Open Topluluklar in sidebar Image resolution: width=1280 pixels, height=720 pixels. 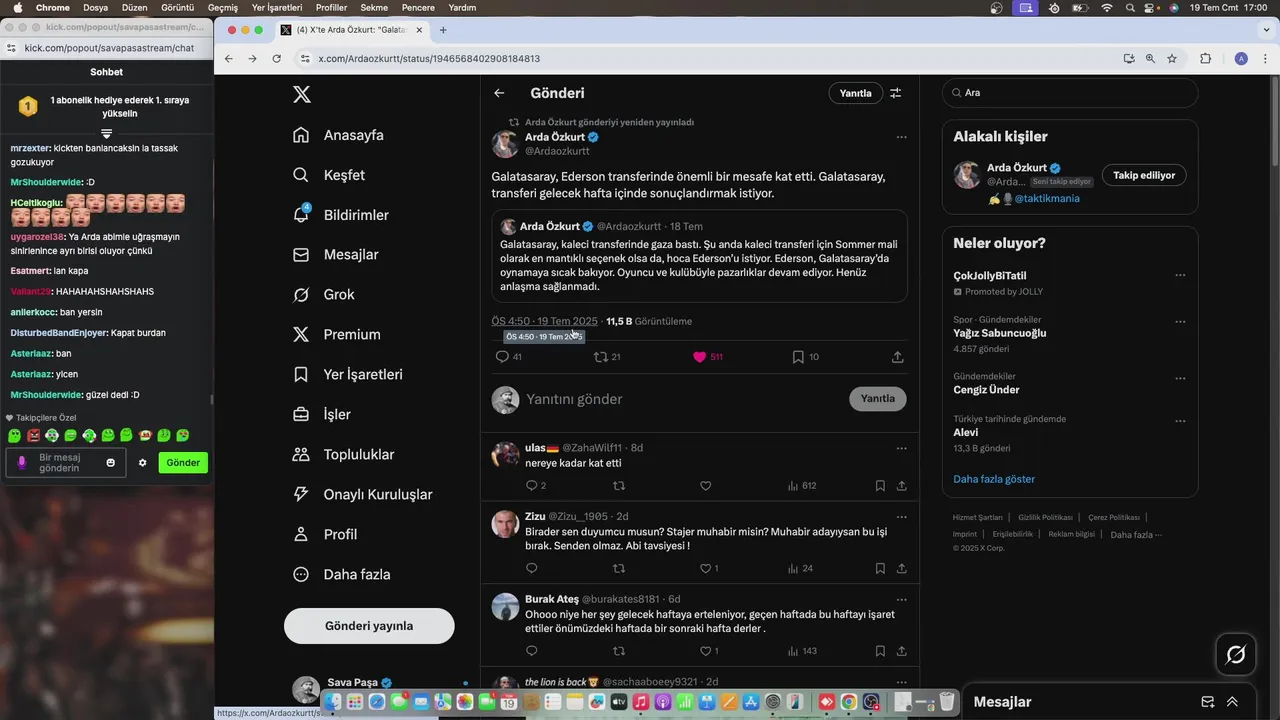pyautogui.click(x=344, y=455)
